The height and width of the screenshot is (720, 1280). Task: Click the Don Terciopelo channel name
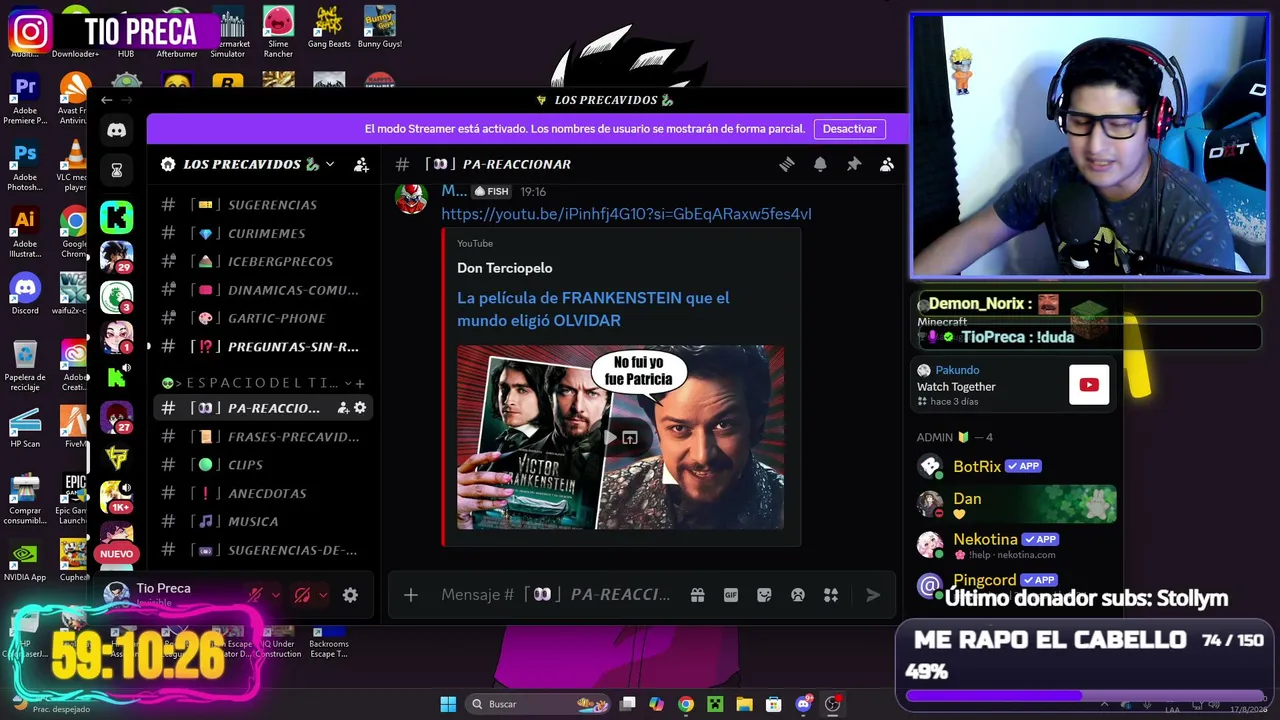coord(504,268)
